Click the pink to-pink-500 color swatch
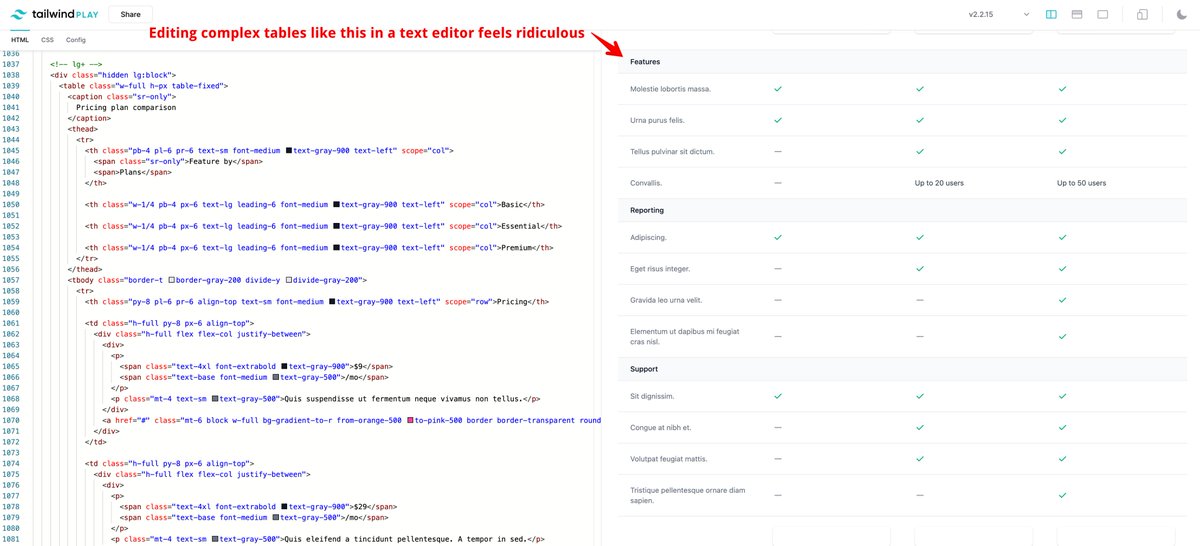Screen dimensions: 1200x546 click(410, 421)
